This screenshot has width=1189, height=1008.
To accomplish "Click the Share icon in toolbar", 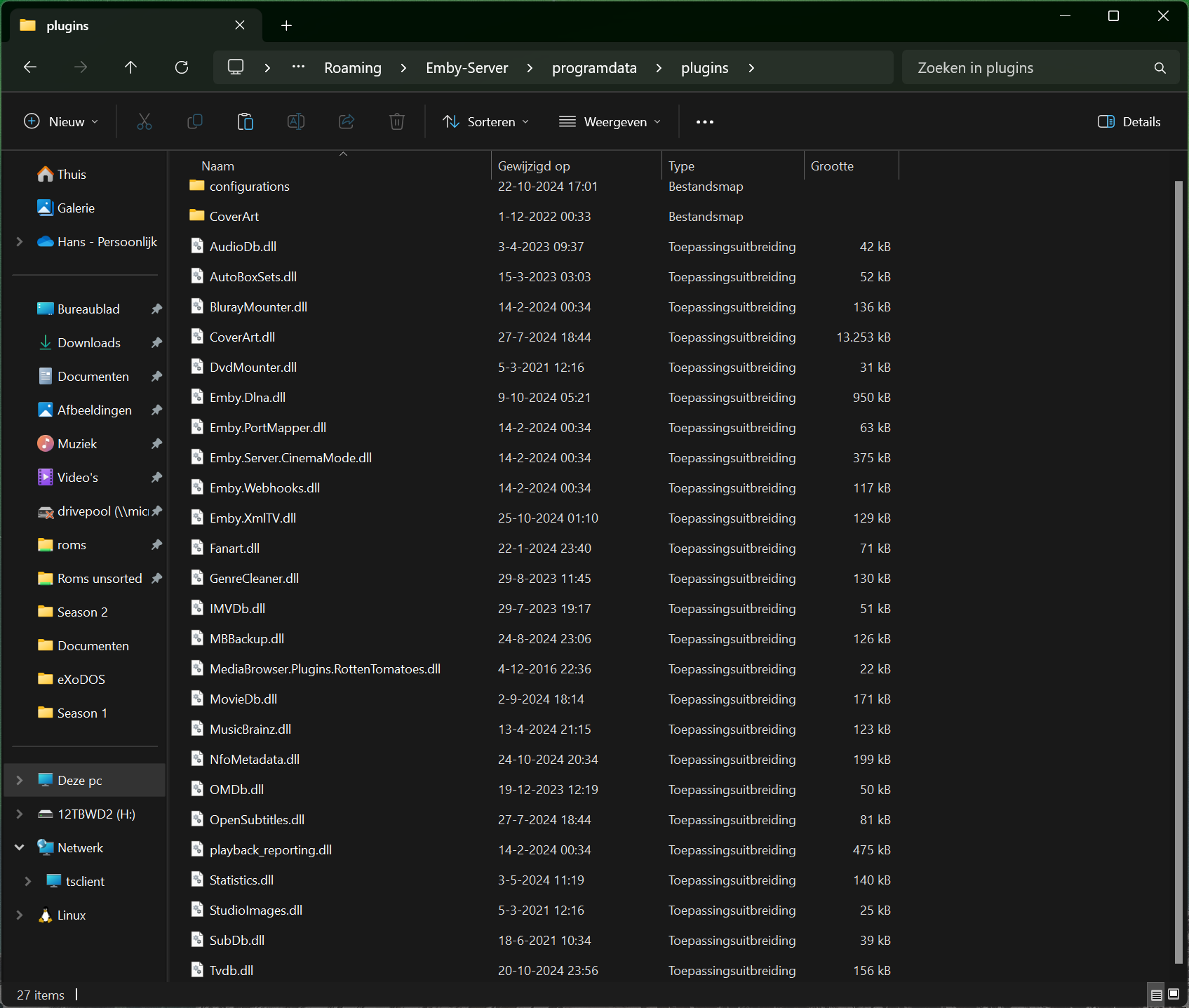I will pos(347,122).
